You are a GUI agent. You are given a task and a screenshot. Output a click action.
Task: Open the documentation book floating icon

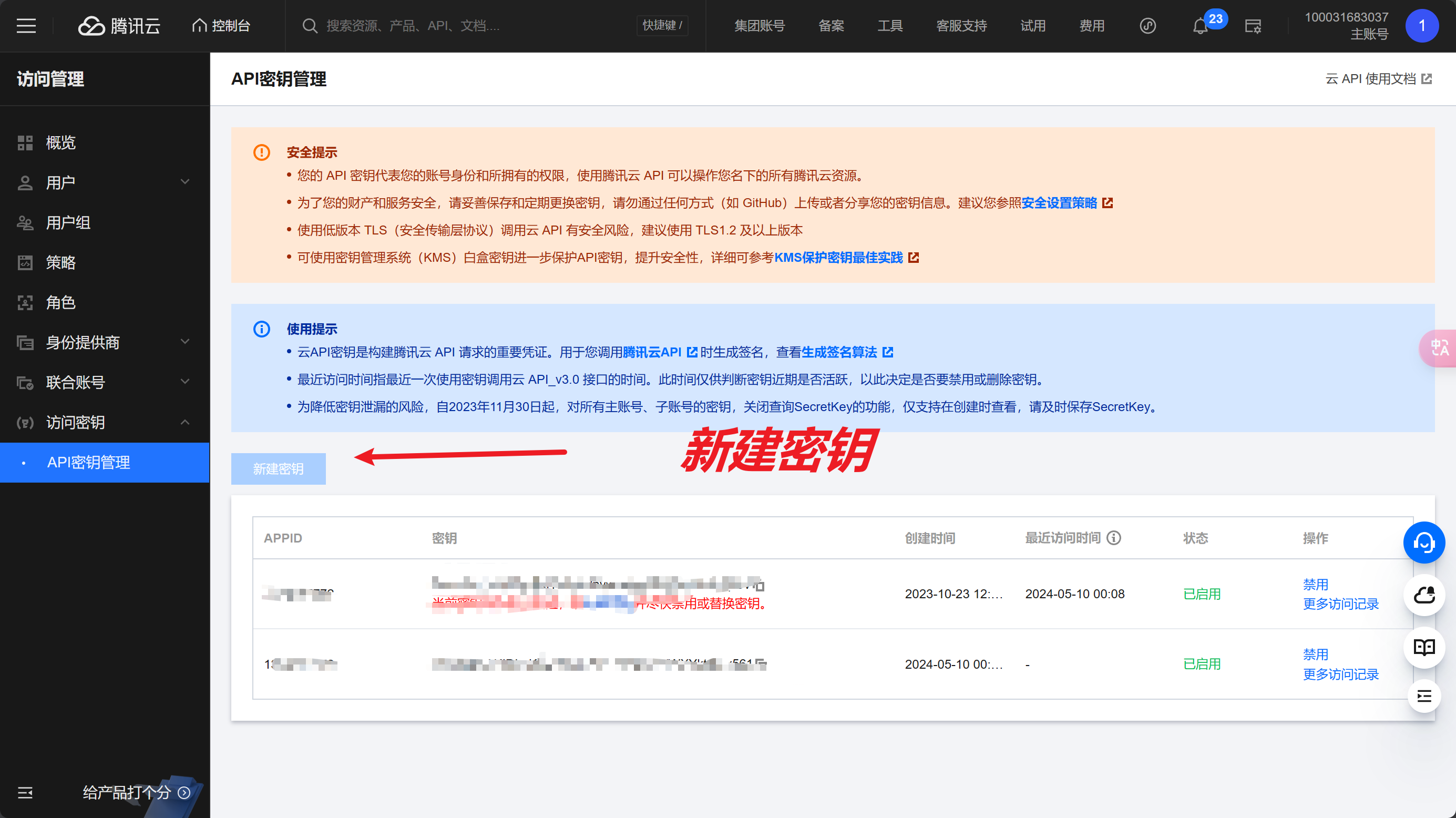tap(1423, 647)
